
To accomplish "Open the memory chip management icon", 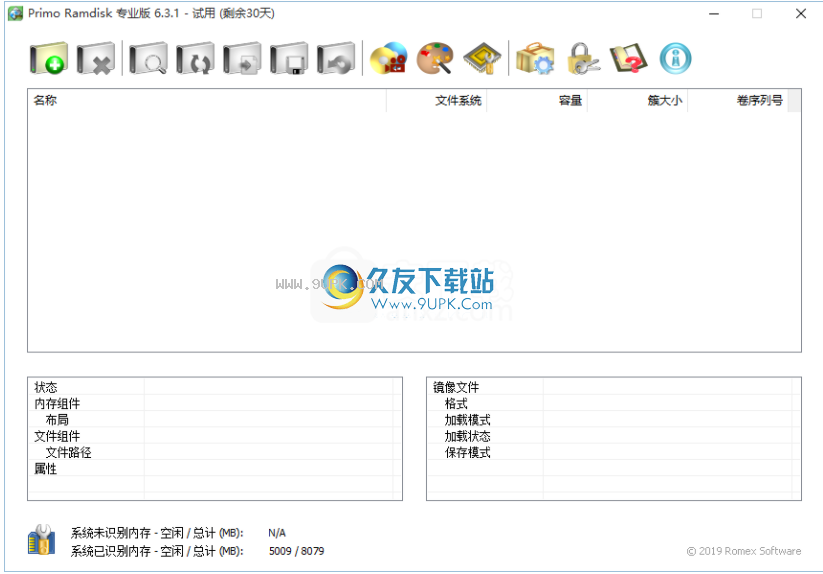I will pyautogui.click(x=482, y=58).
